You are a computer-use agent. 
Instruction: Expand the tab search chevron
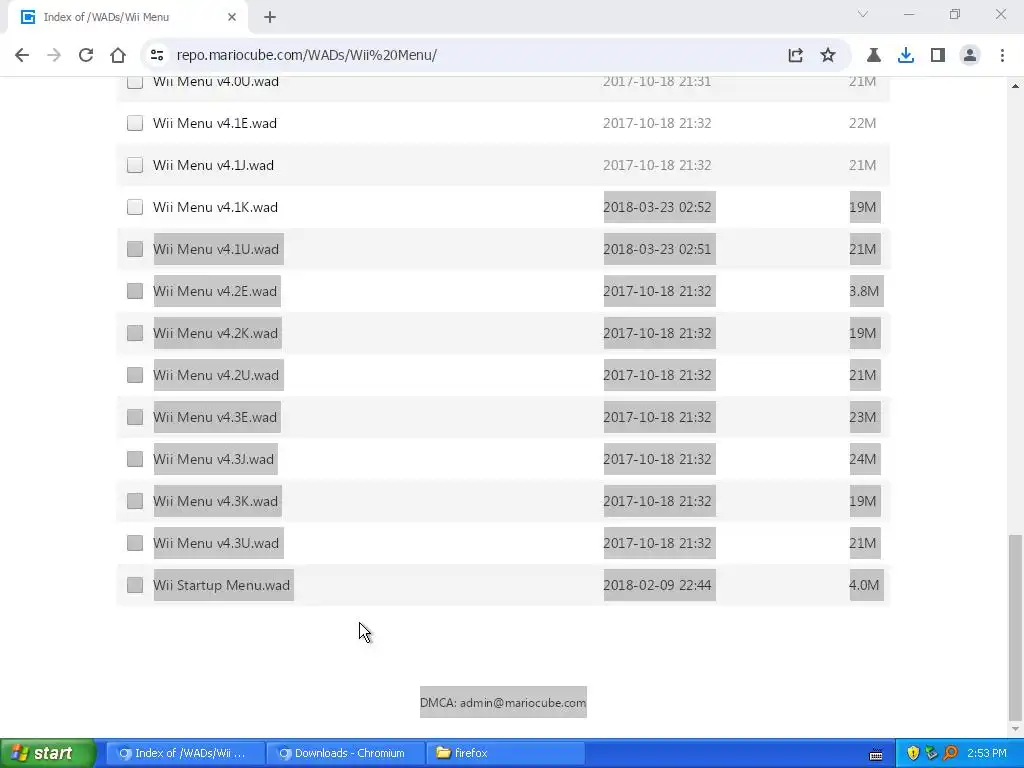[863, 14]
